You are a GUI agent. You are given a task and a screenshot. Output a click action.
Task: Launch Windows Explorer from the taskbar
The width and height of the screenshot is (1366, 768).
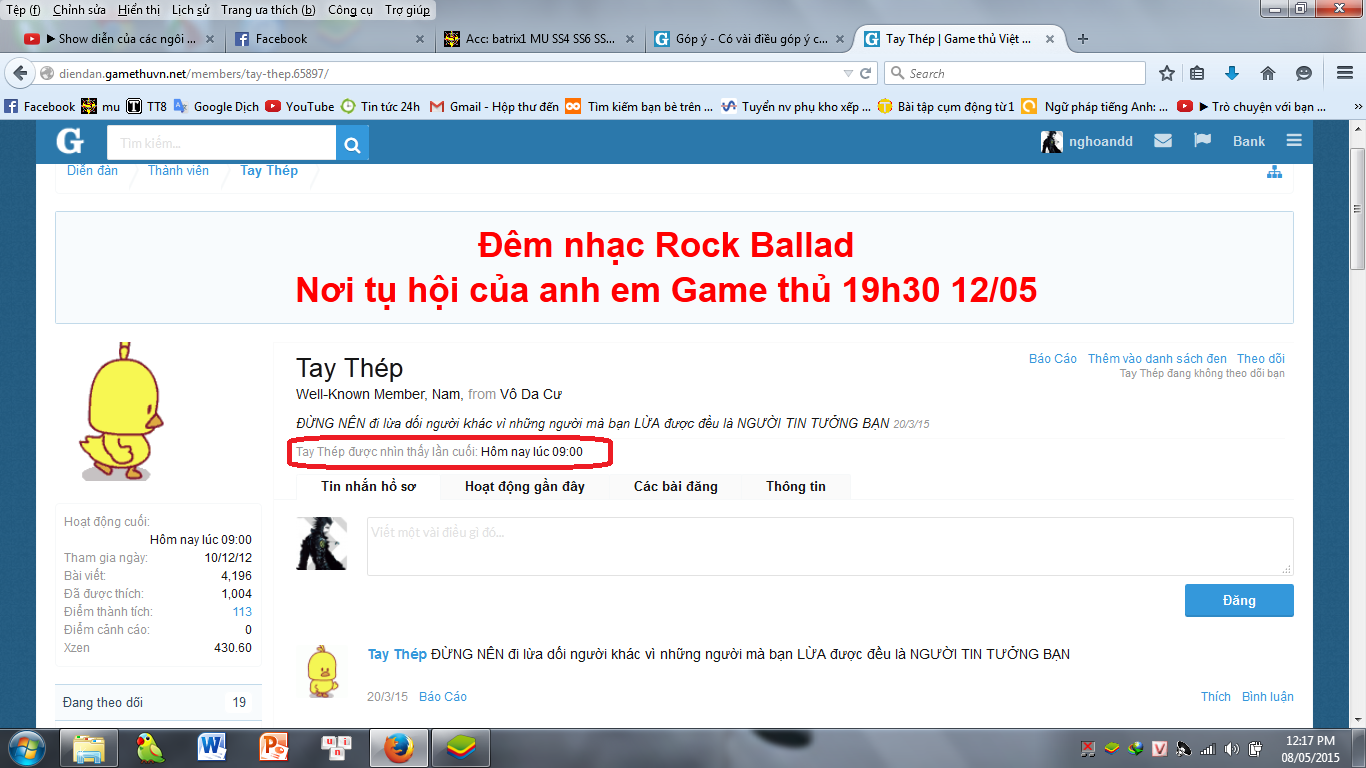click(x=89, y=748)
